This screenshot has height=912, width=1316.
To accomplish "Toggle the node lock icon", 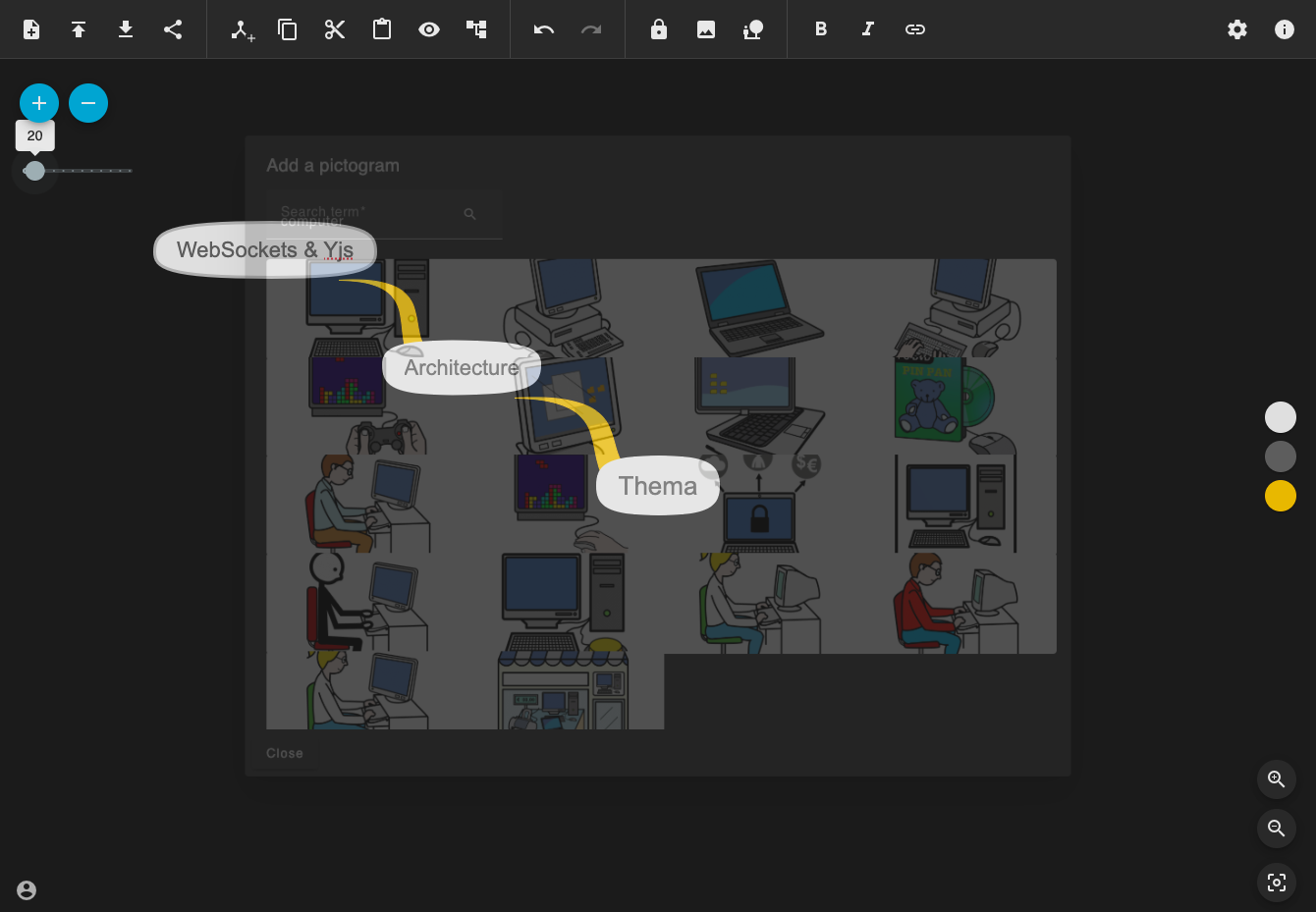I will 659,29.
